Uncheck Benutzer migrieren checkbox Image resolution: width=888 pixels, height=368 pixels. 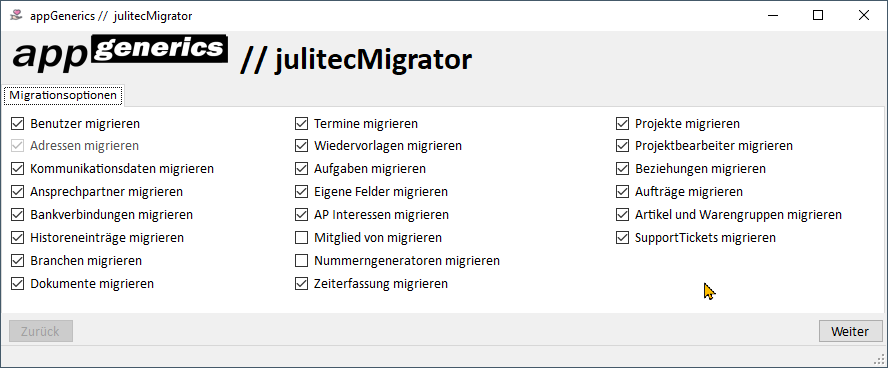coord(18,123)
